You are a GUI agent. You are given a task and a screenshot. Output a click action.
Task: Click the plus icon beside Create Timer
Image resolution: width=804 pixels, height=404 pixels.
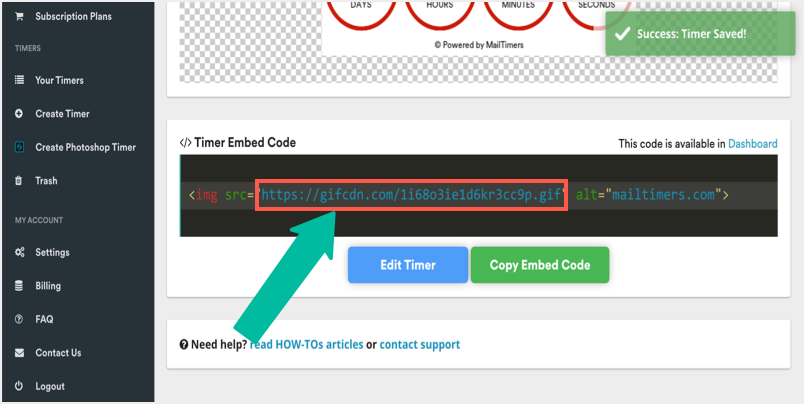click(19, 114)
